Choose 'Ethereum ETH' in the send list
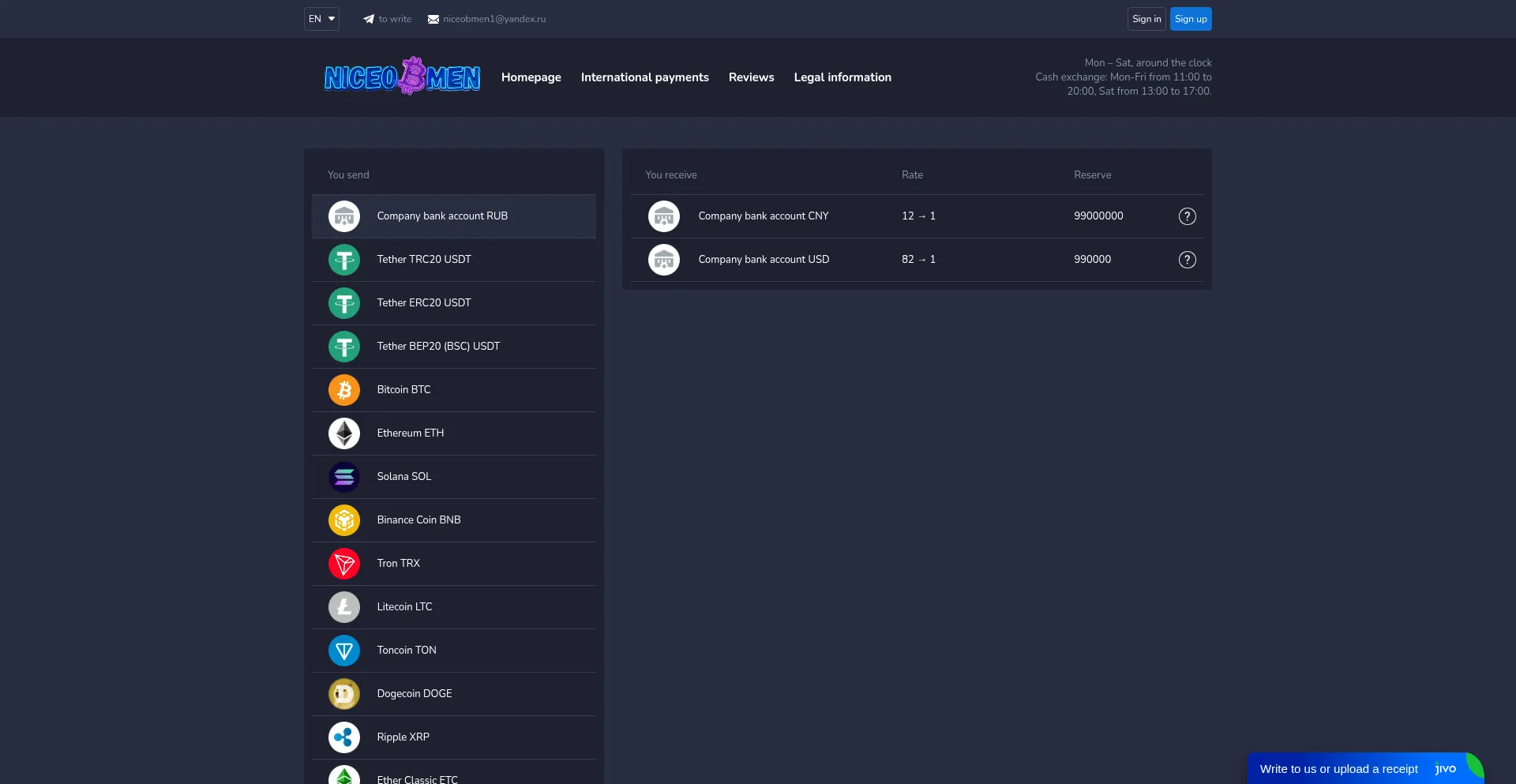Screen dimensions: 1516x784 point(454,433)
